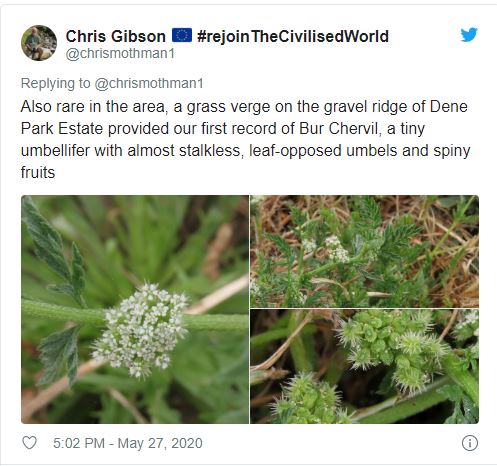Image resolution: width=497 pixels, height=466 pixels.
Task: Click the Twitter bird logo
Action: [469, 35]
